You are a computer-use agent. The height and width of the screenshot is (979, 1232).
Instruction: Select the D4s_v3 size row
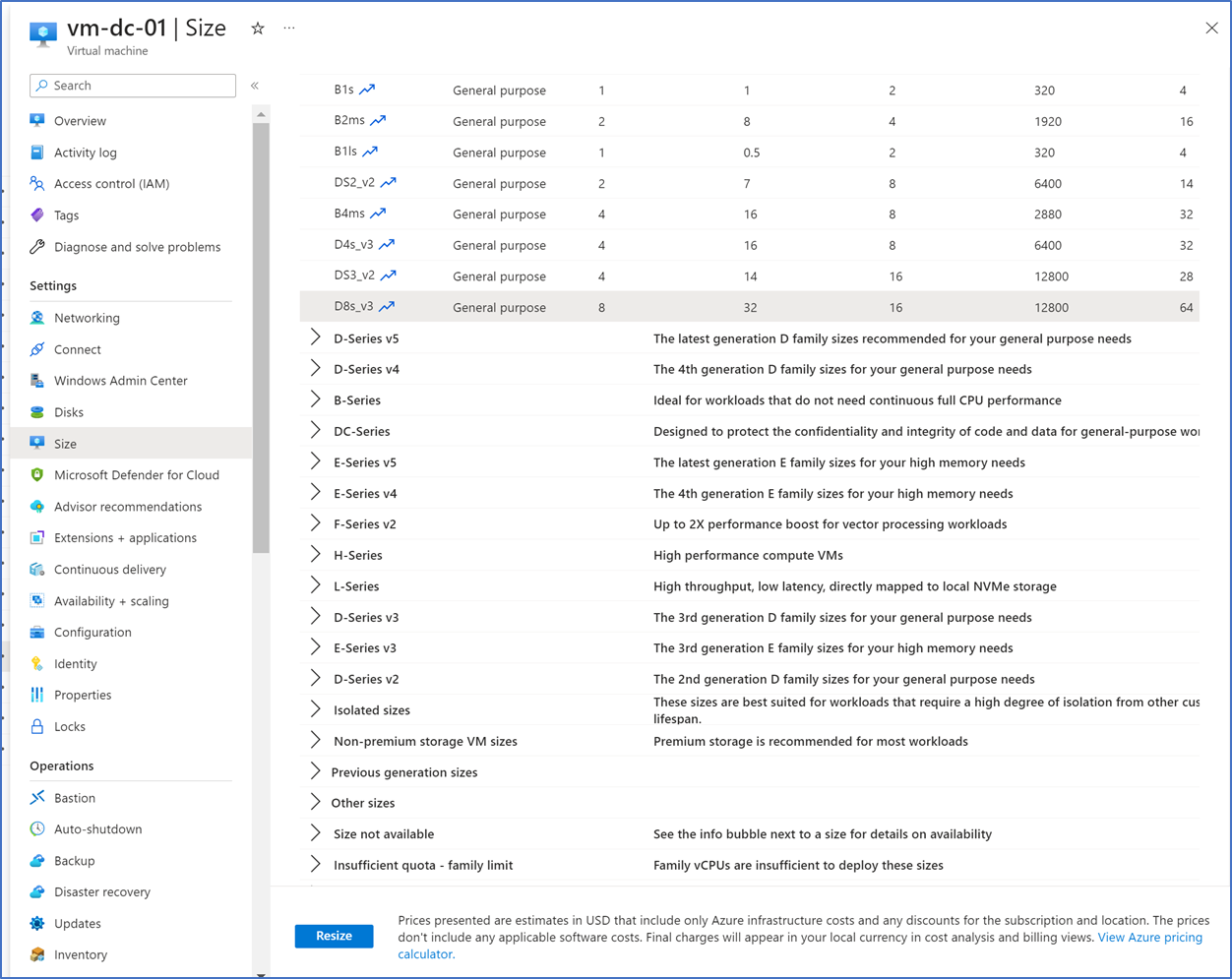pos(749,245)
